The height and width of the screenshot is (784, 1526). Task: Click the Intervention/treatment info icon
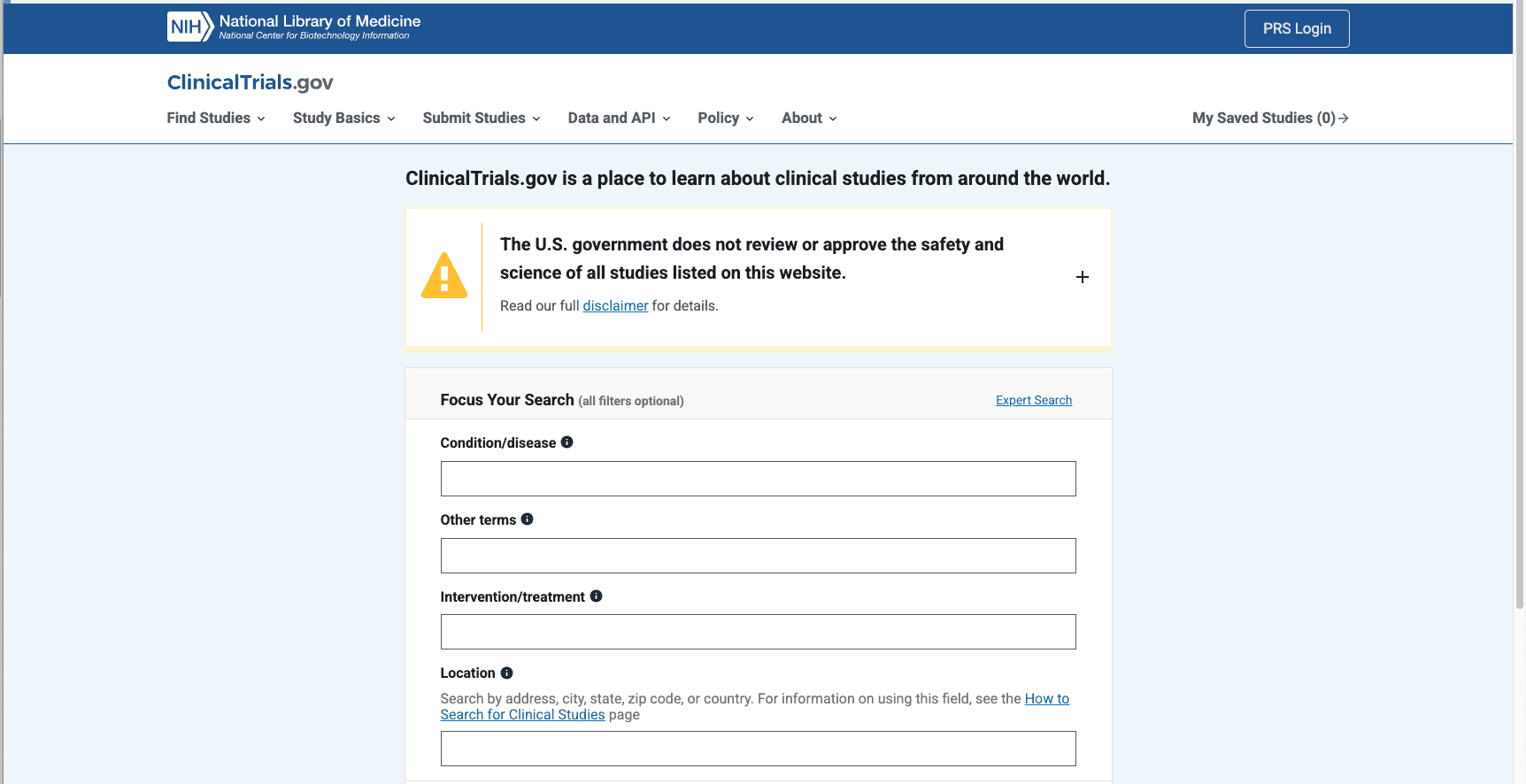click(x=596, y=596)
